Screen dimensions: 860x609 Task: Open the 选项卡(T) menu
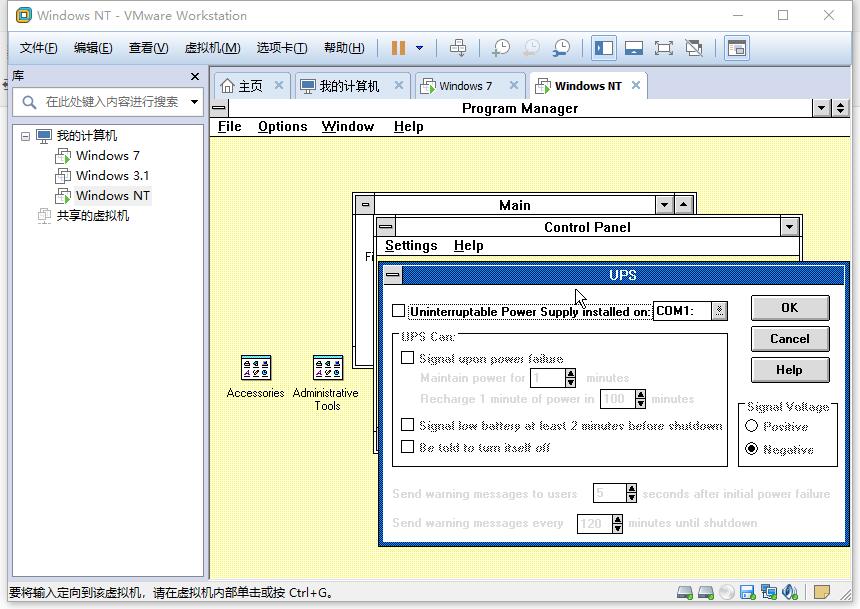(x=282, y=48)
